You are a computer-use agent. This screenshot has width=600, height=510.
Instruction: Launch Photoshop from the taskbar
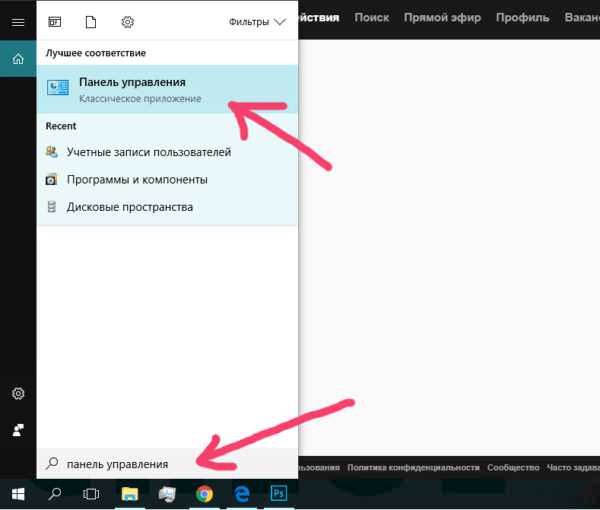pos(279,494)
